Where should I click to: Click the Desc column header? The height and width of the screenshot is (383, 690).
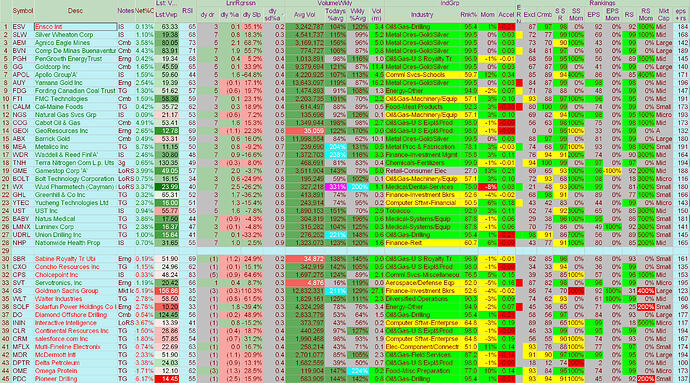75,11
